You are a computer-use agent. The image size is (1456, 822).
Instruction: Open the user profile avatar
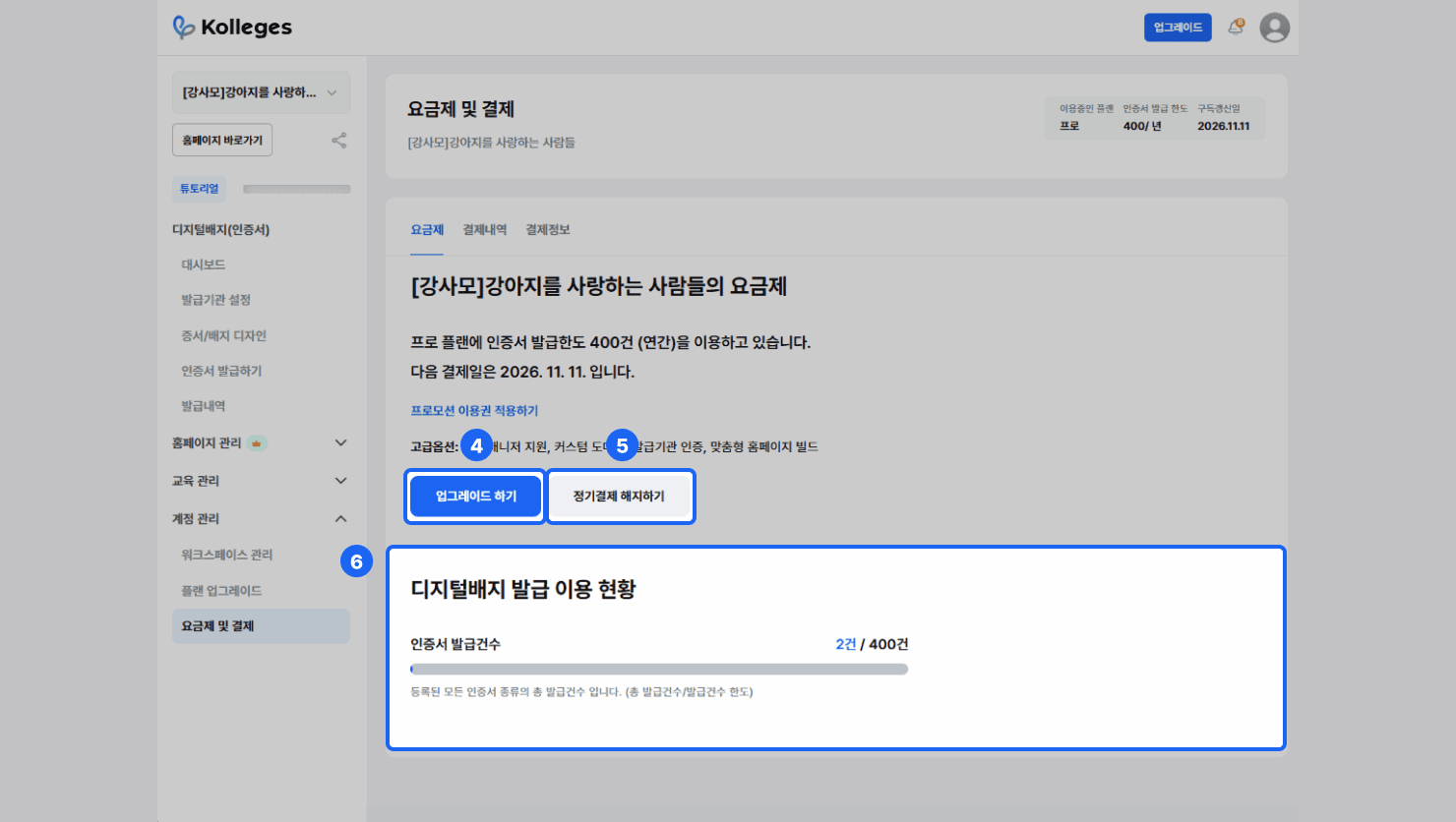pos(1274,28)
